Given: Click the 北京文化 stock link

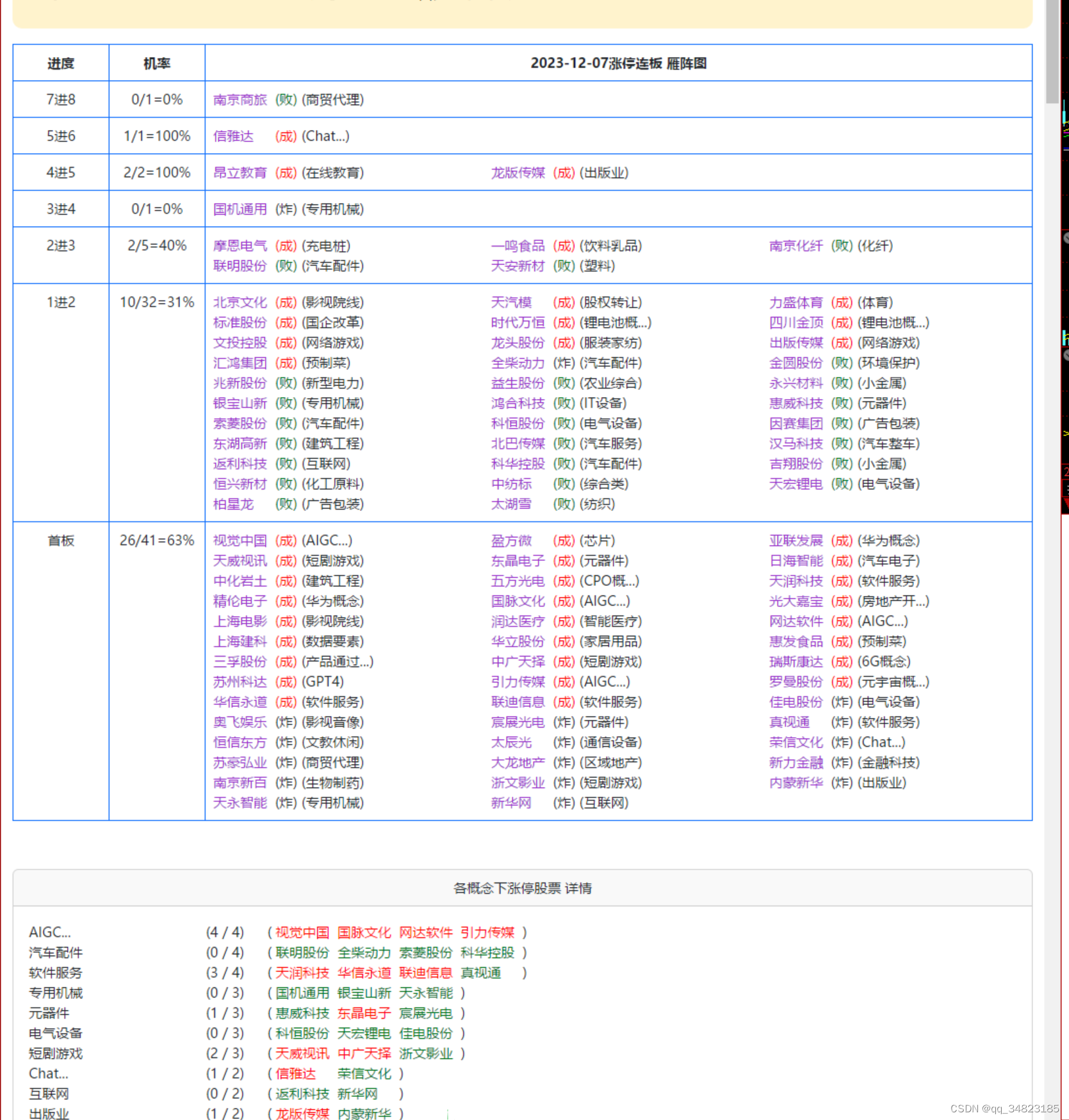Looking at the screenshot, I should point(240,302).
